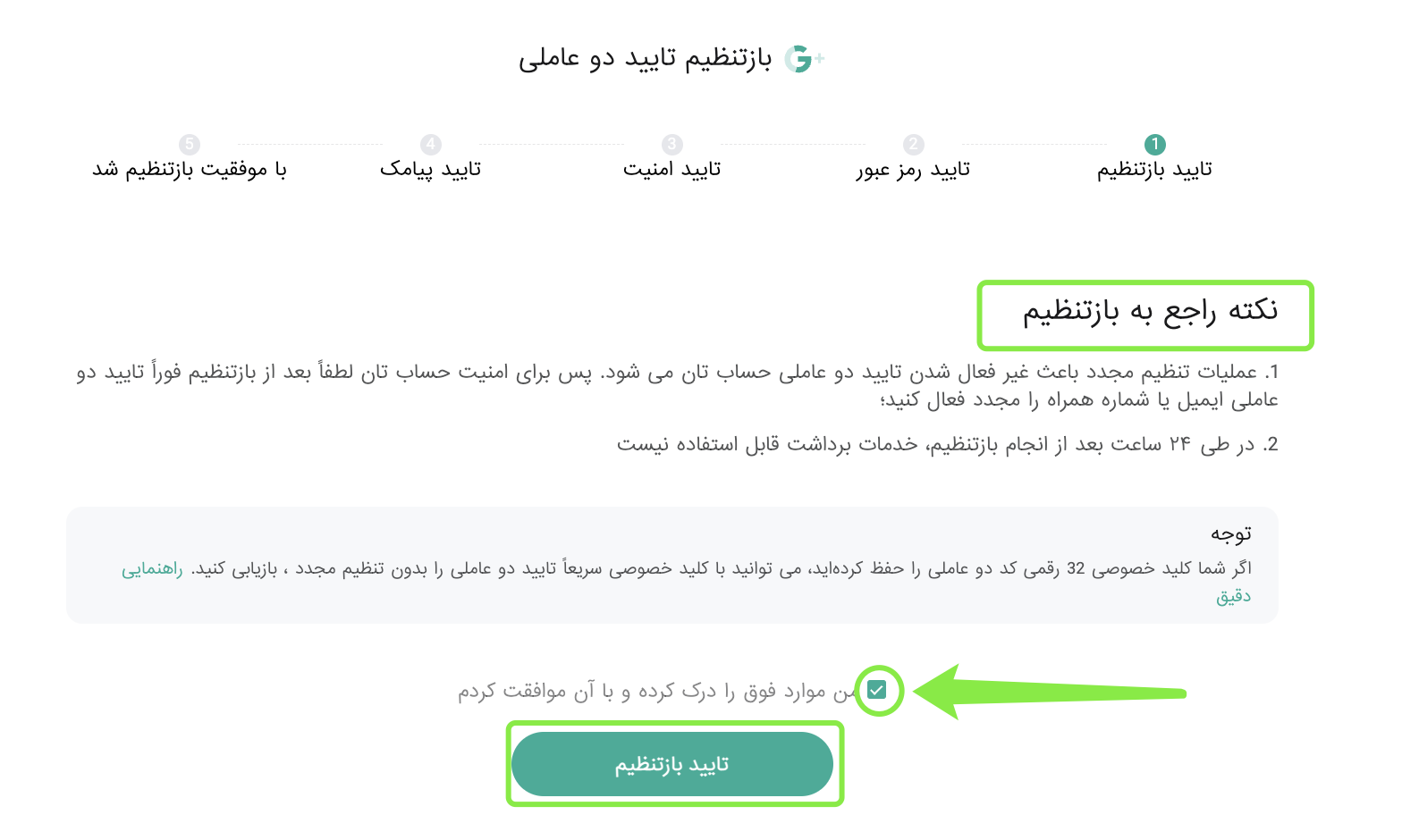The image size is (1402, 840).
Task: Click the page title 'بازتنظیم تایید دو عاملی'
Action: pyautogui.click(x=645, y=59)
